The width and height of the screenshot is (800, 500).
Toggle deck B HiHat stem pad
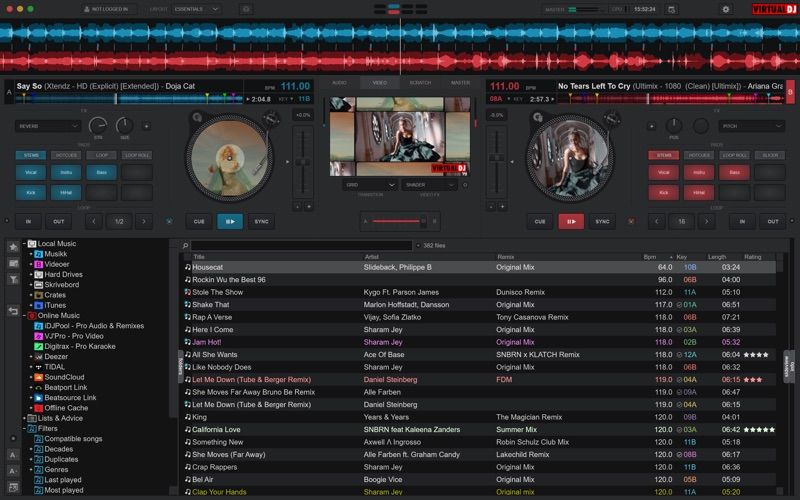(699, 192)
